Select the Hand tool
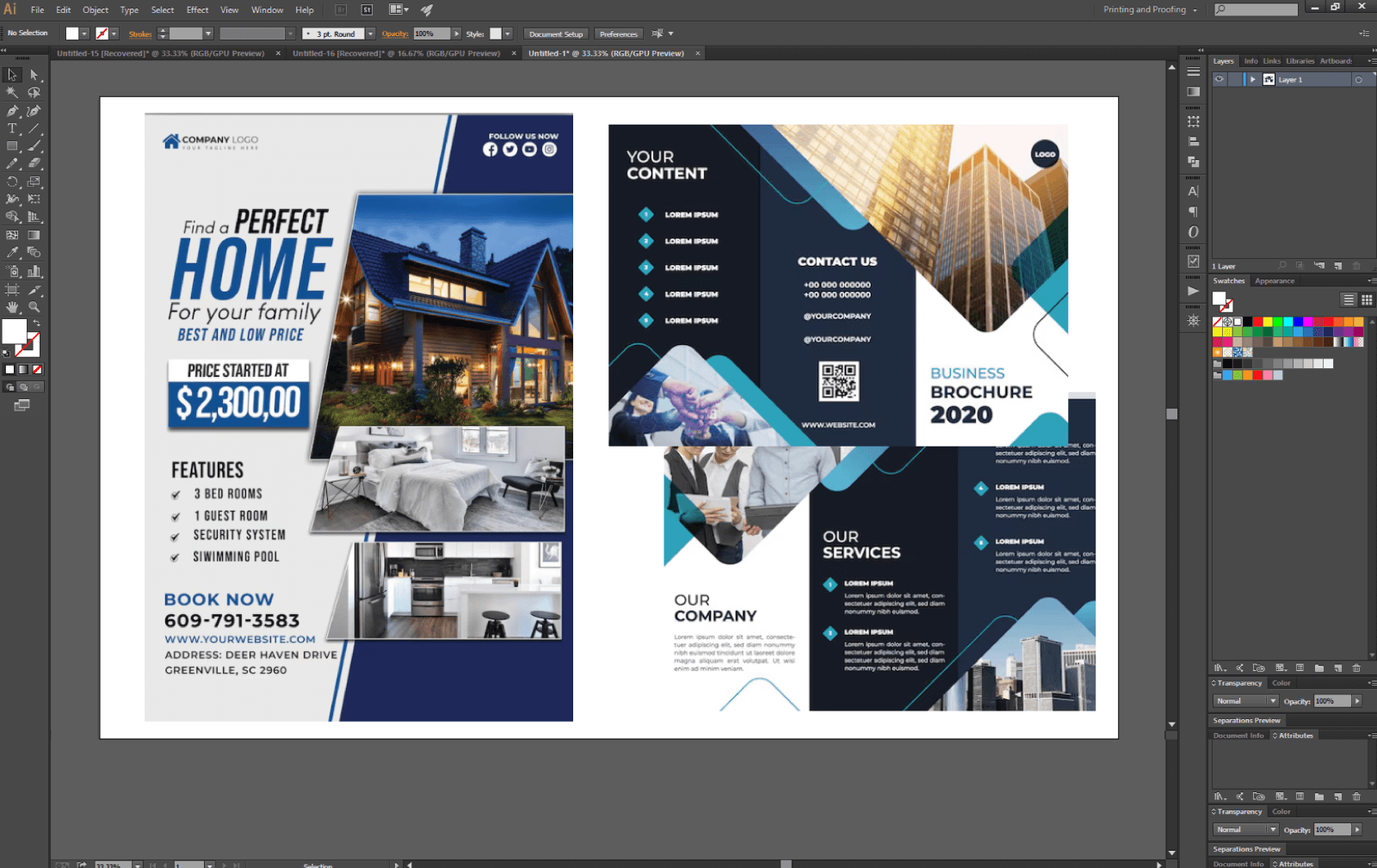 [x=12, y=307]
